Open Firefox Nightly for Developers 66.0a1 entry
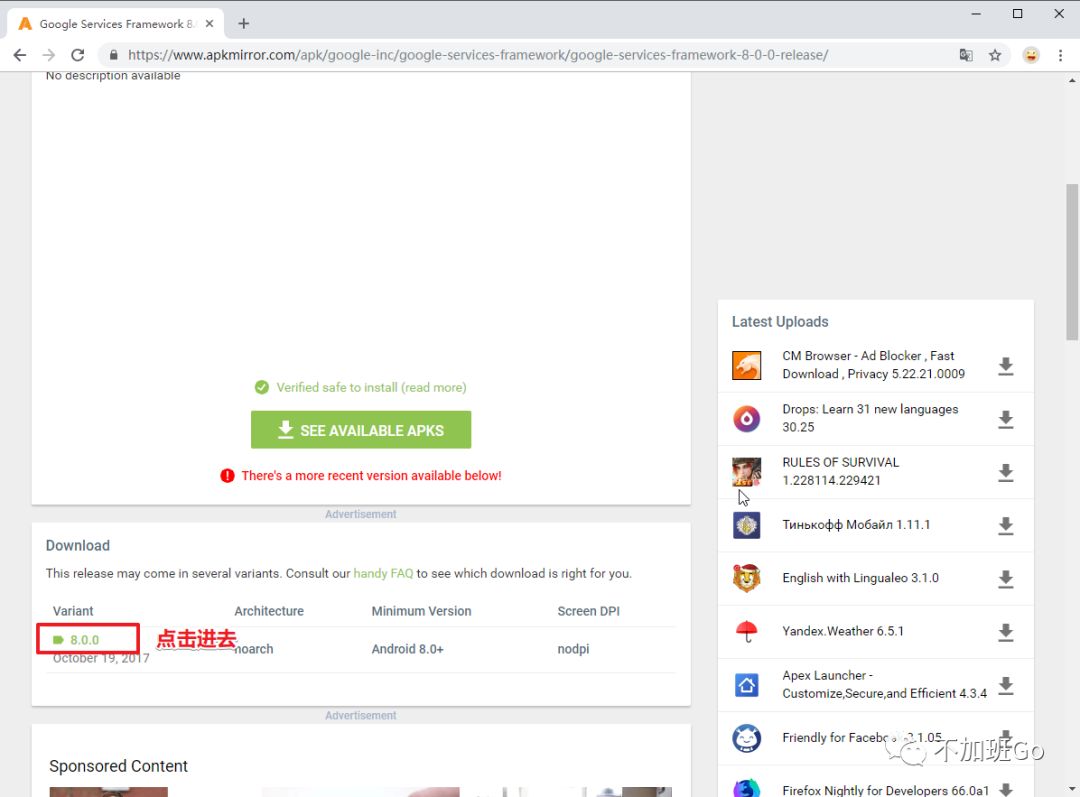The width and height of the screenshot is (1080, 797). pyautogui.click(x=885, y=790)
